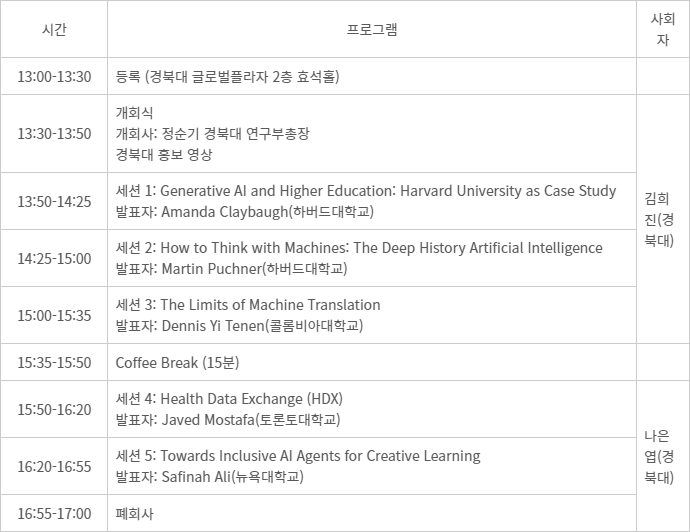Click presenter Amanda Claybaugh's name line
This screenshot has width=690, height=532.
[245, 211]
